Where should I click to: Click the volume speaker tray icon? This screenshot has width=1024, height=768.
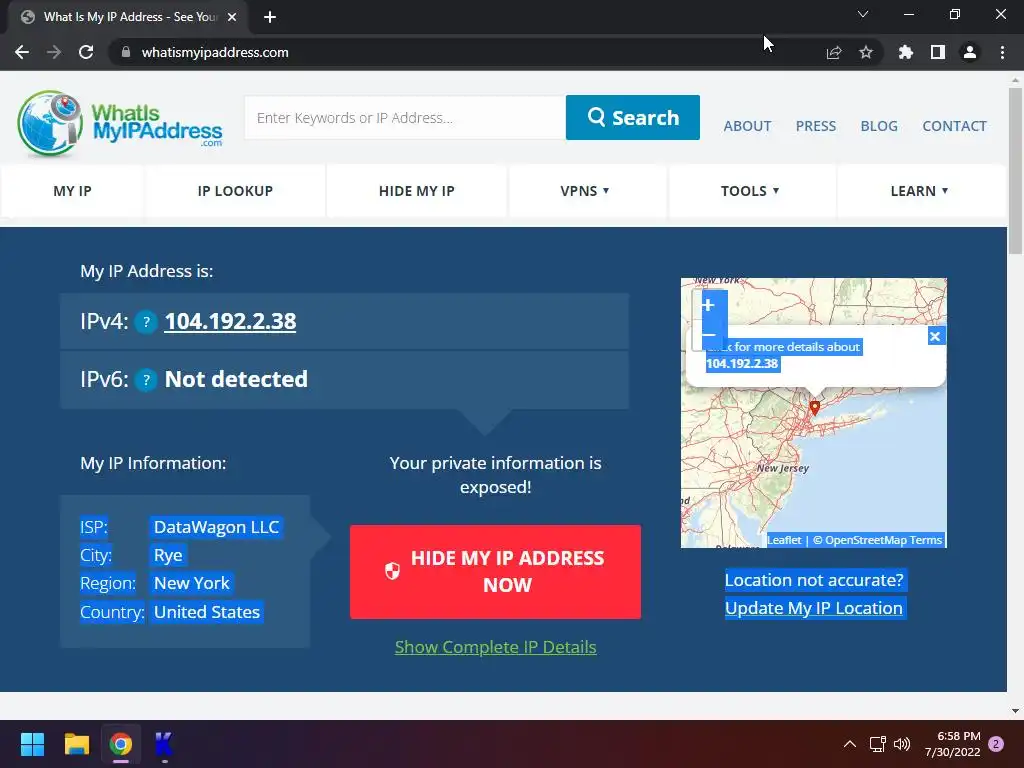point(902,744)
